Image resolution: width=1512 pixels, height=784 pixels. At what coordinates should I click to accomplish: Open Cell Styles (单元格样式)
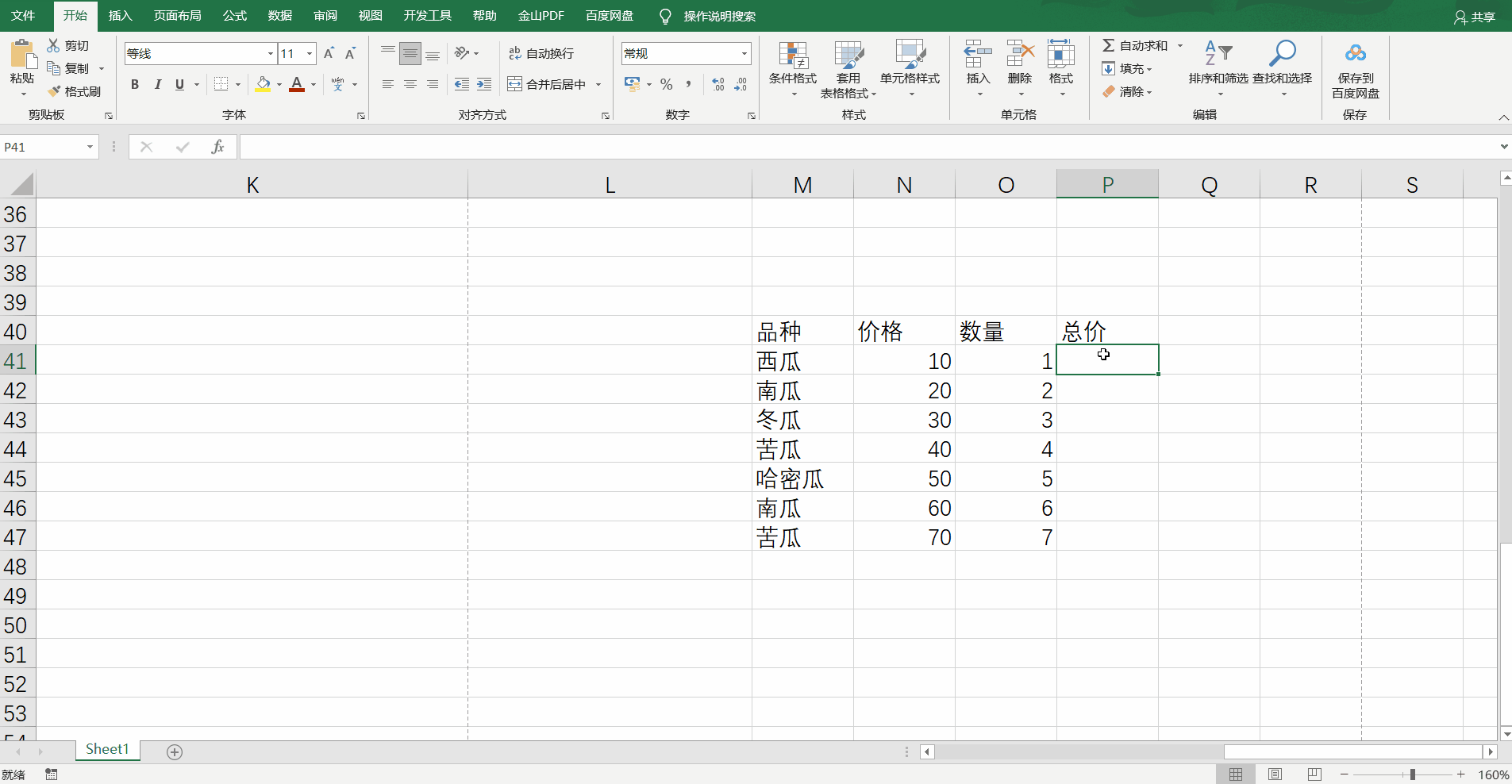pyautogui.click(x=910, y=69)
